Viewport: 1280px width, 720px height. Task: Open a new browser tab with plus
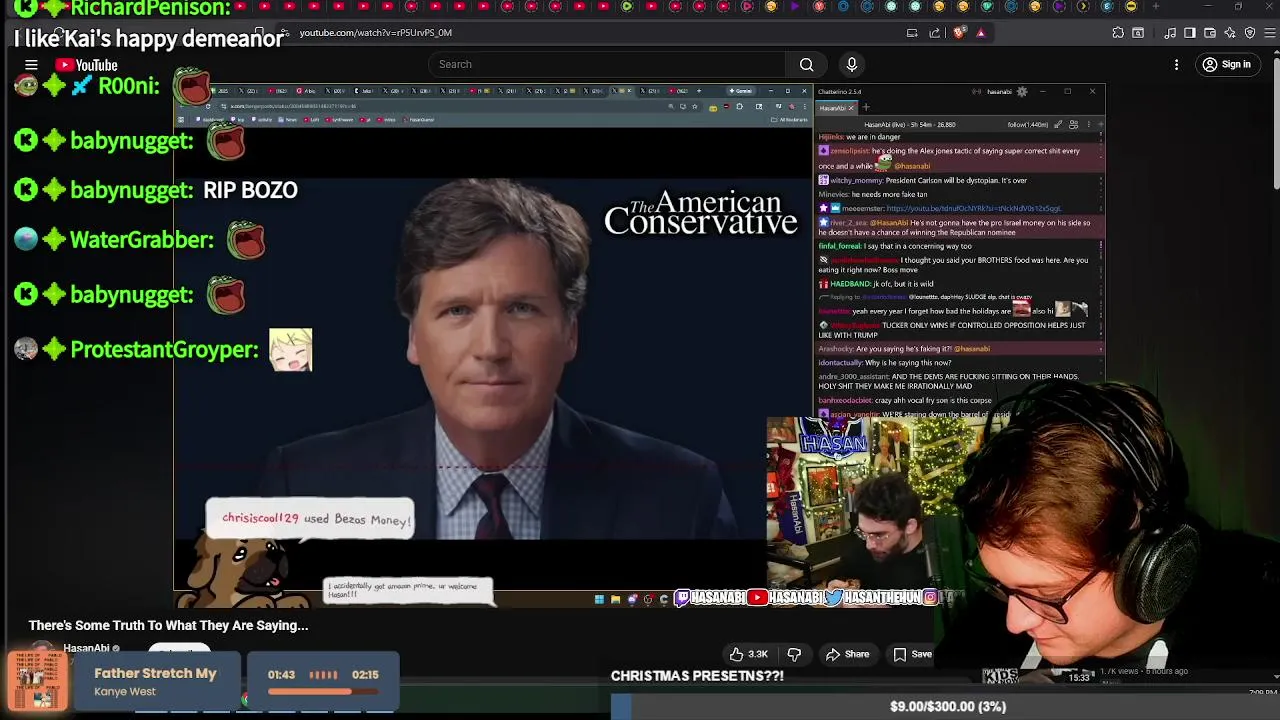pos(1156,7)
